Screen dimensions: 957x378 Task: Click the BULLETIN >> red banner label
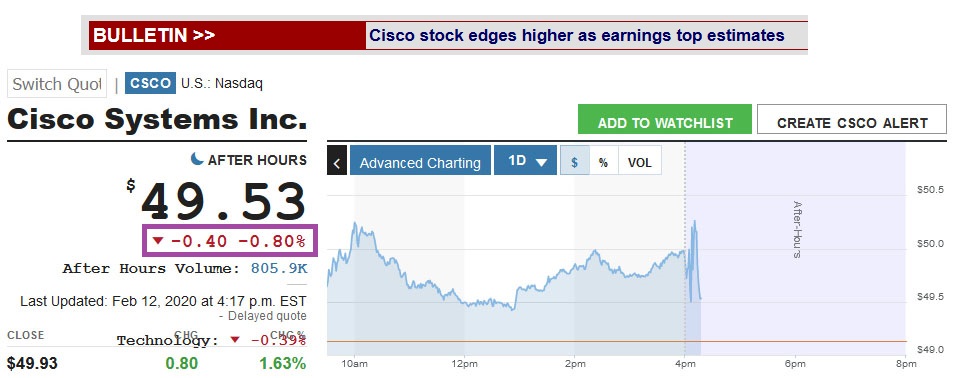(227, 35)
